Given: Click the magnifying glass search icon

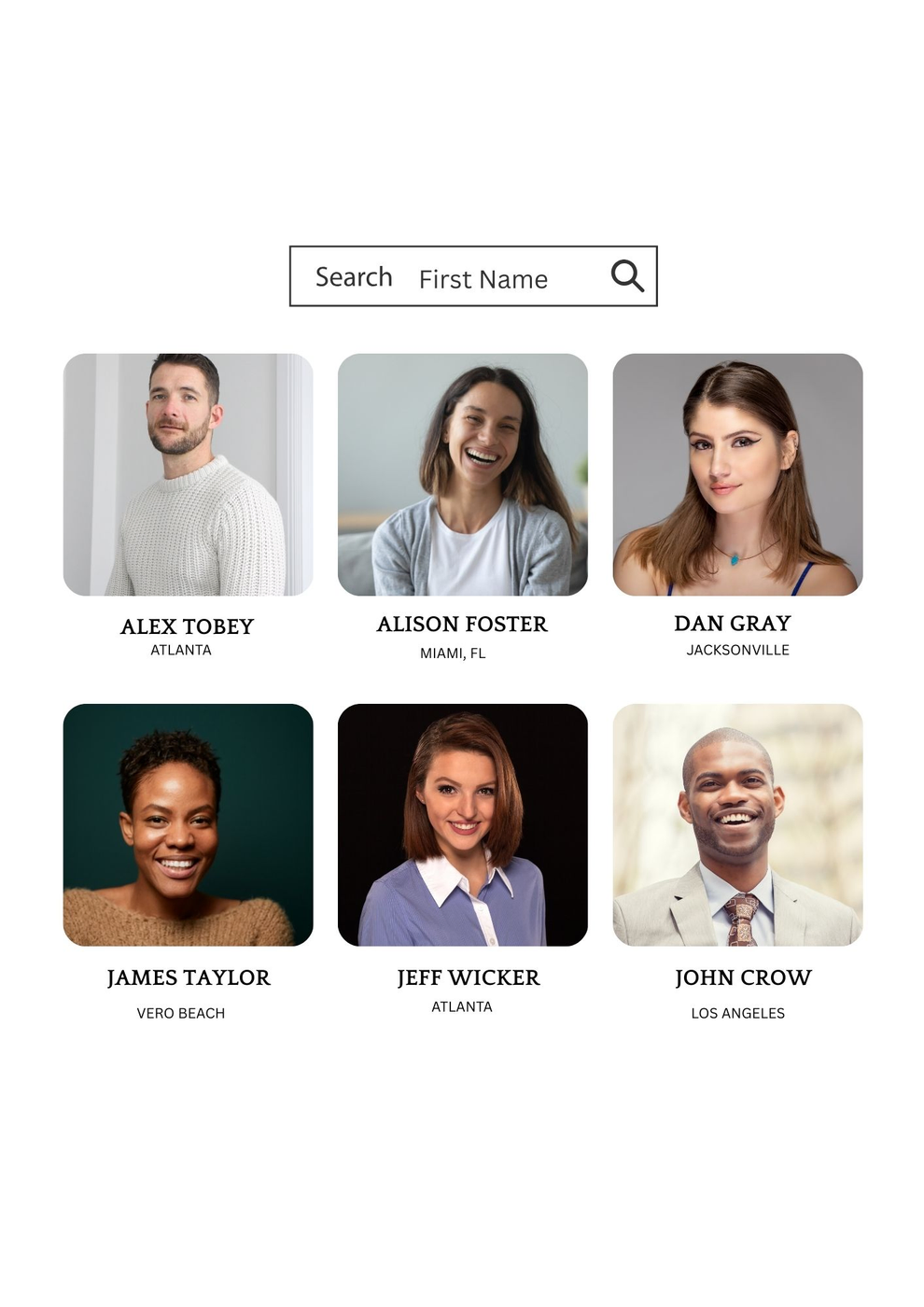Looking at the screenshot, I should tap(627, 276).
